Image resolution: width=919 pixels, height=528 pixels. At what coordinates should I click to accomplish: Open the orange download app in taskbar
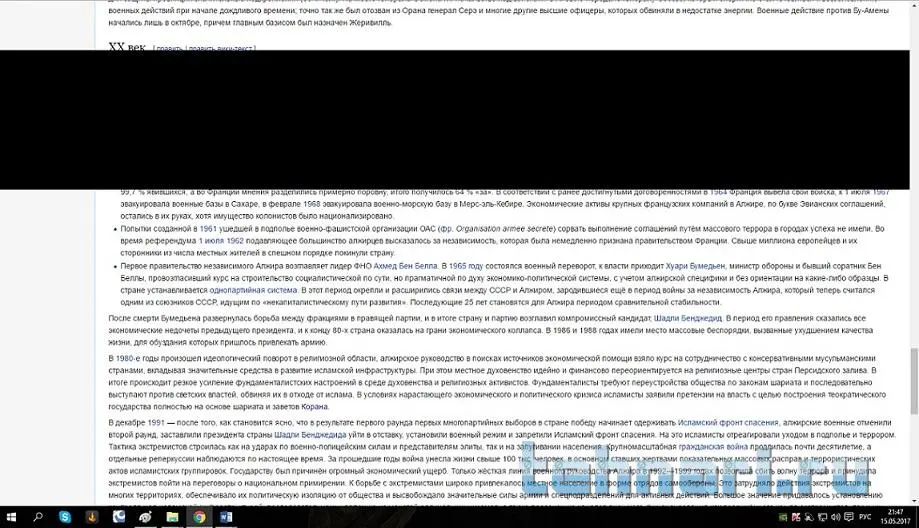[92, 517]
